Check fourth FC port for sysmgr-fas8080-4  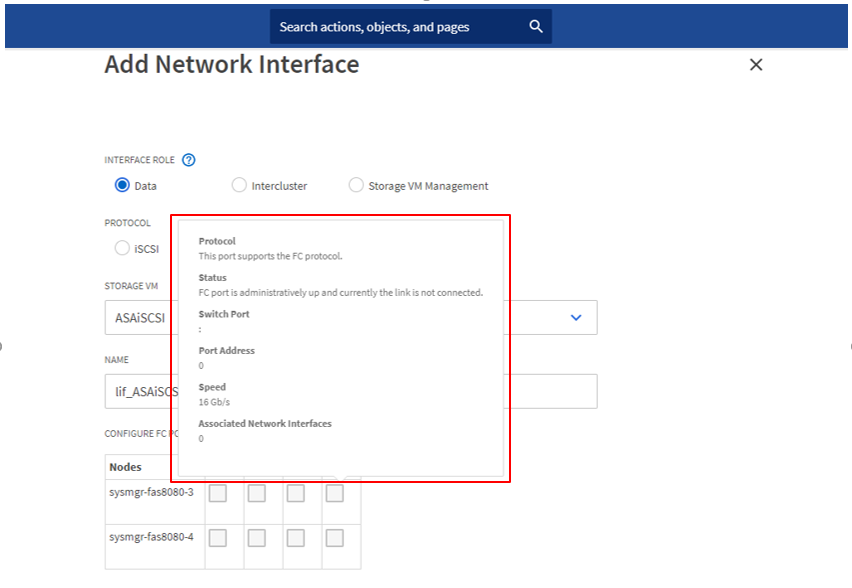334,538
